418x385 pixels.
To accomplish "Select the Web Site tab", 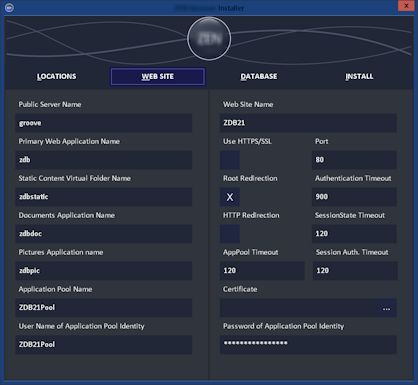I will (x=158, y=76).
